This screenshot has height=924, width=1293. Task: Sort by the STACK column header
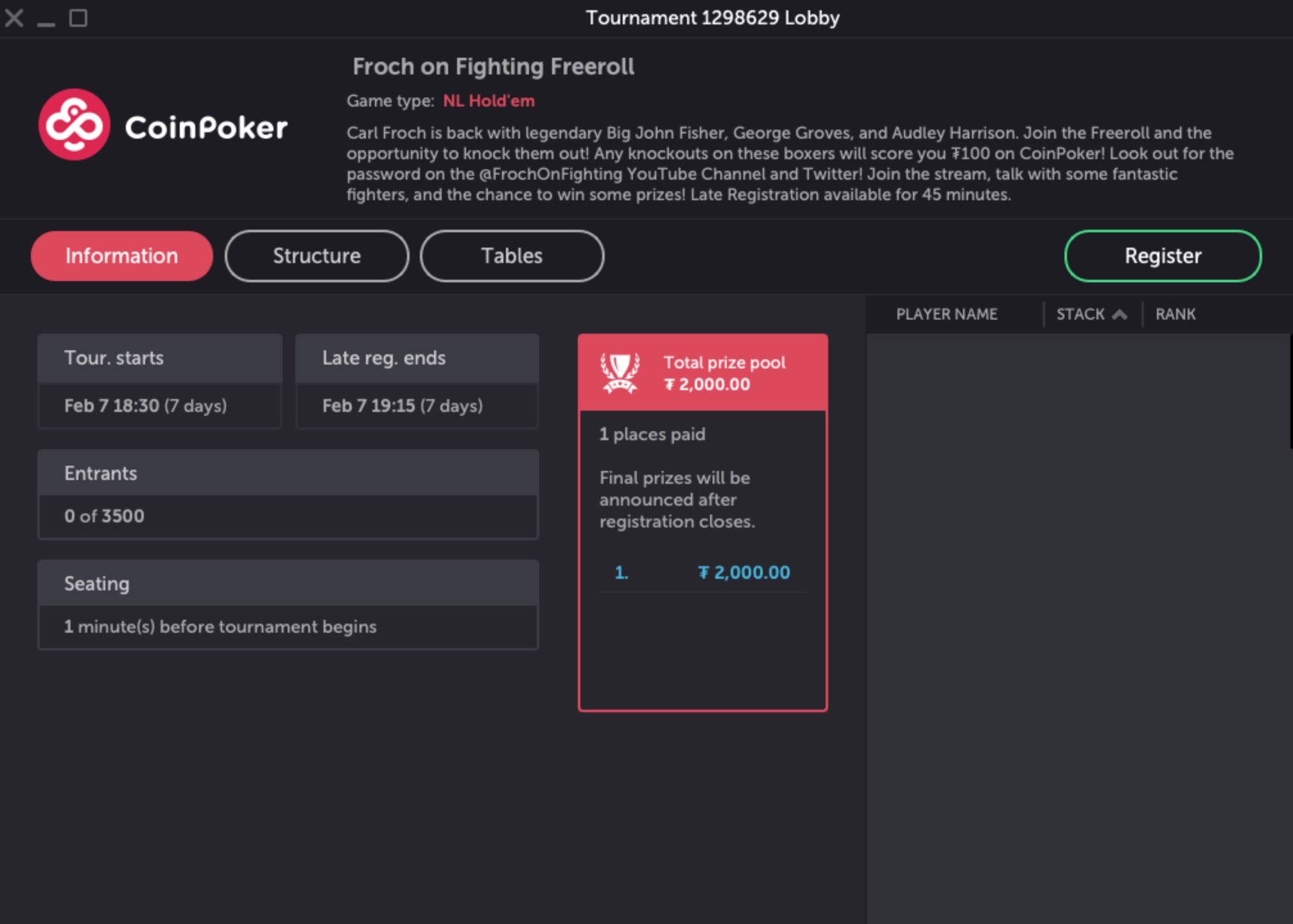pos(1080,314)
